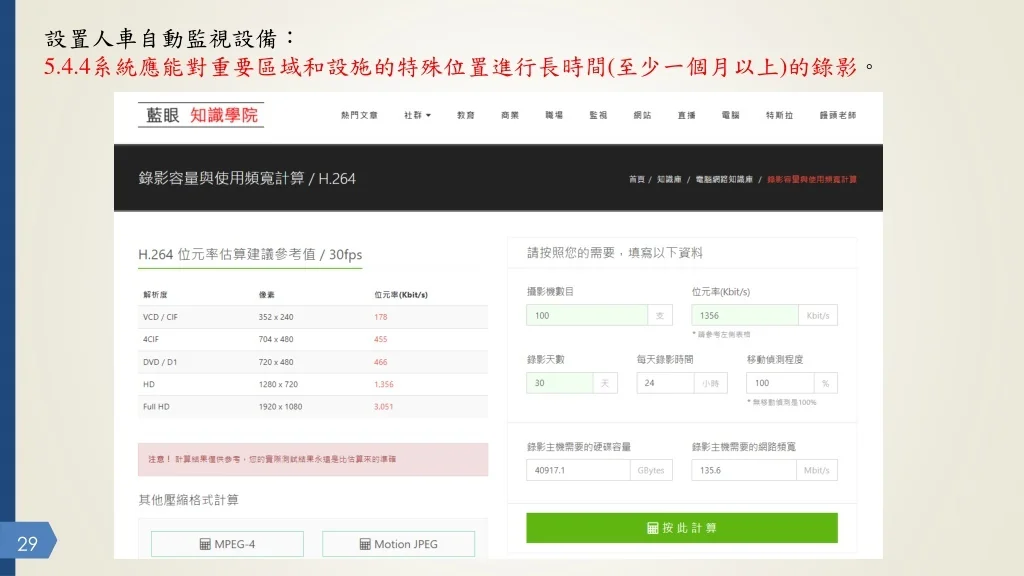Open the 職場 nav item
This screenshot has height=576, width=1024.
[554, 115]
